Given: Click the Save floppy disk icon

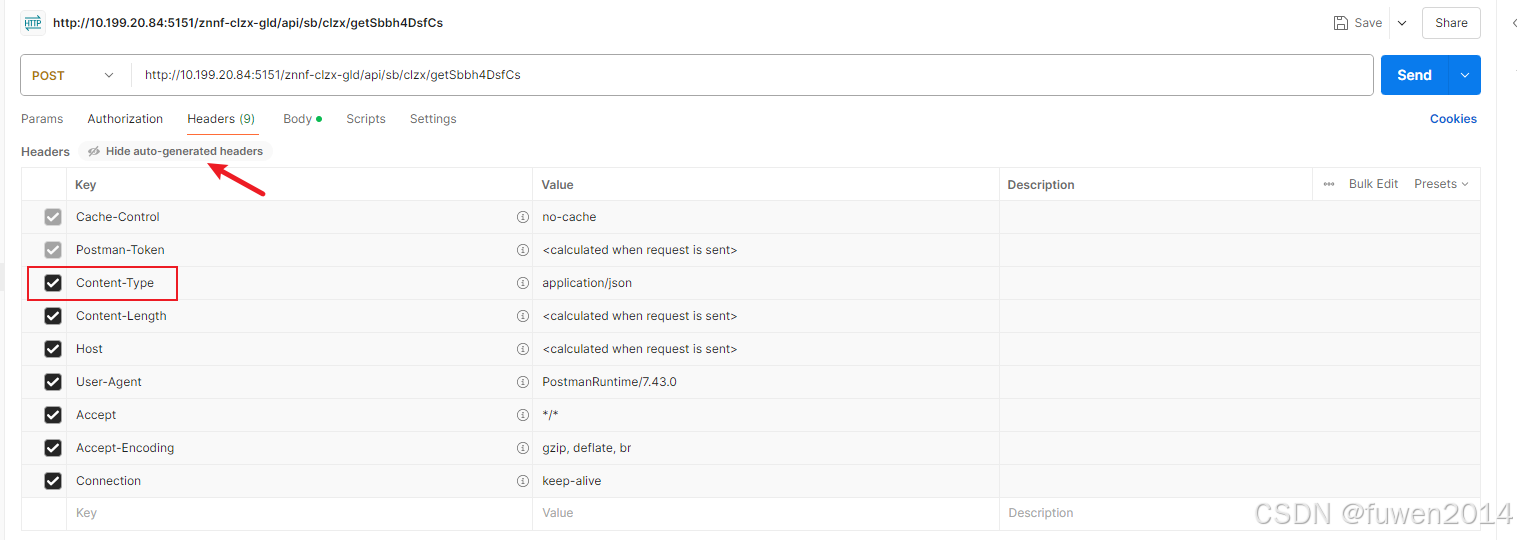Looking at the screenshot, I should point(1340,23).
